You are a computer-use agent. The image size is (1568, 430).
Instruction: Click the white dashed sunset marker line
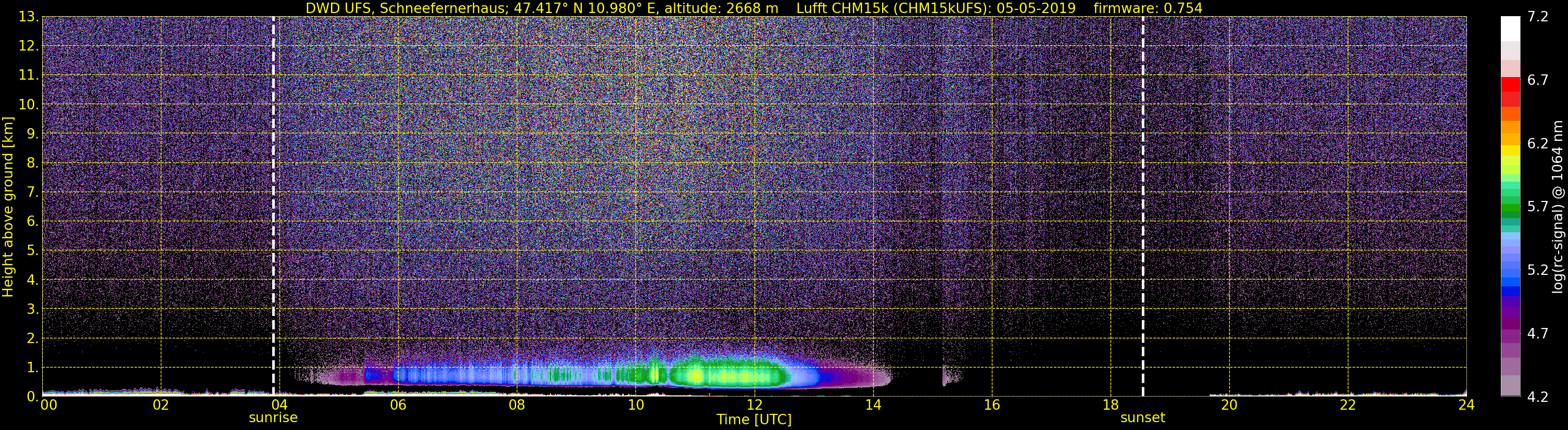1142,207
